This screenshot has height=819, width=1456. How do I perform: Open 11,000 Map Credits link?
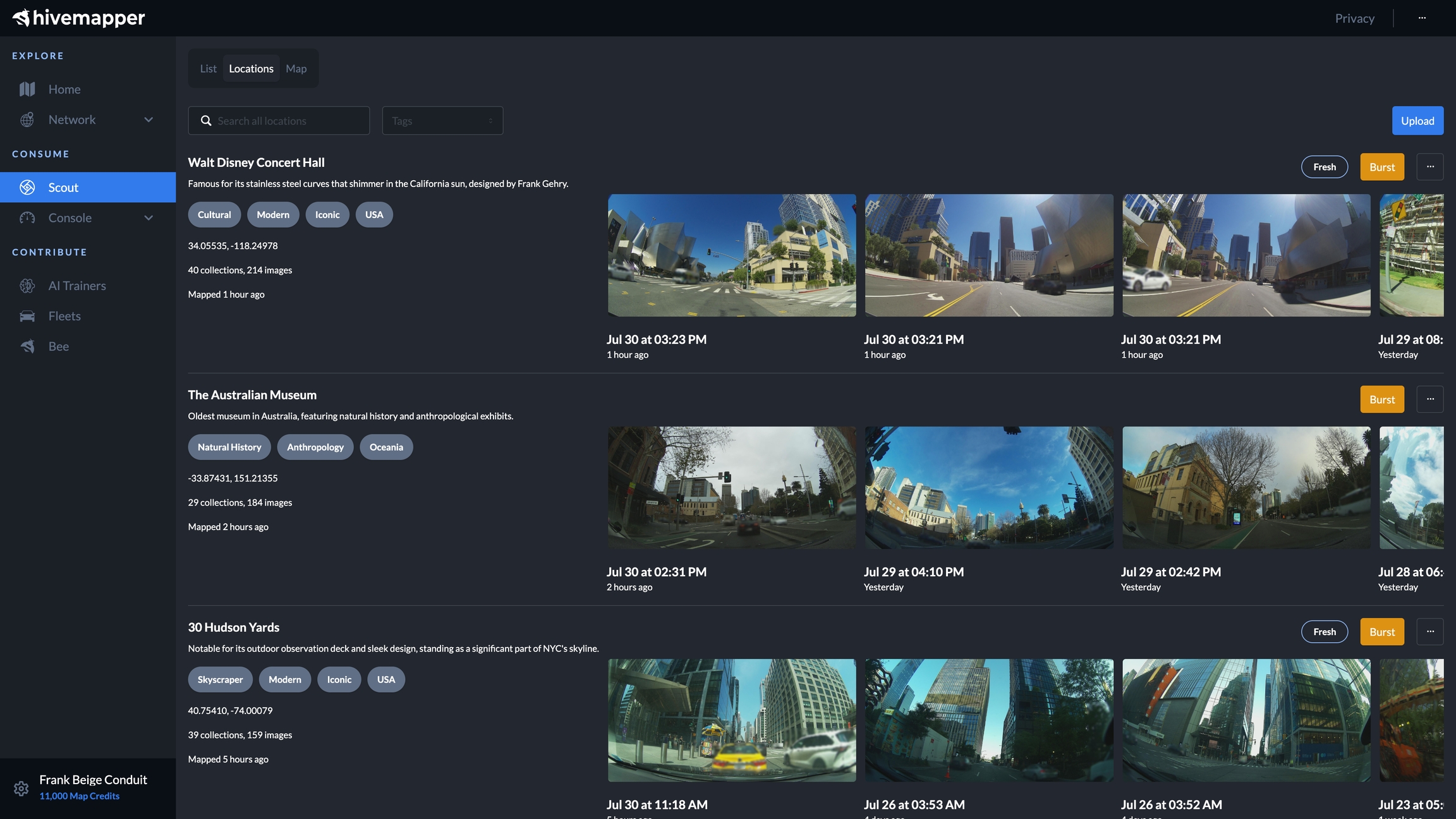79,796
